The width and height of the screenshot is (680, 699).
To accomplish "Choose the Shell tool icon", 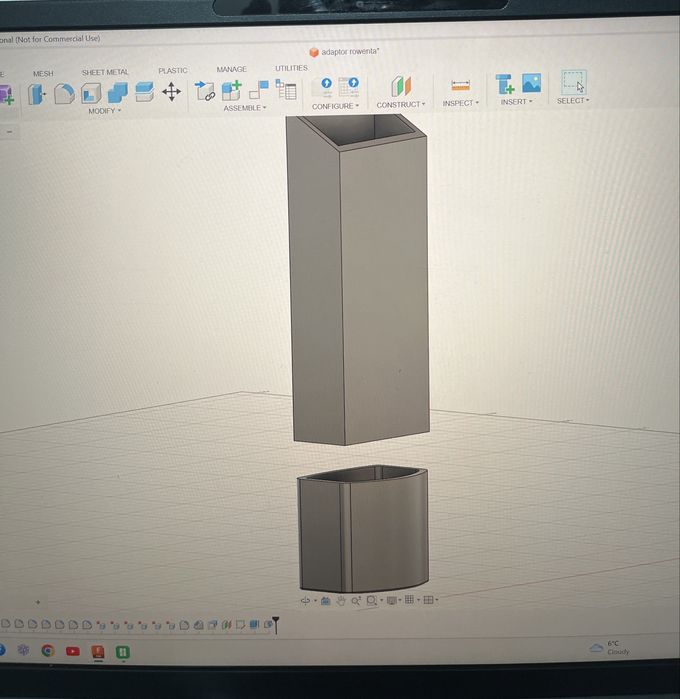I will (x=91, y=93).
